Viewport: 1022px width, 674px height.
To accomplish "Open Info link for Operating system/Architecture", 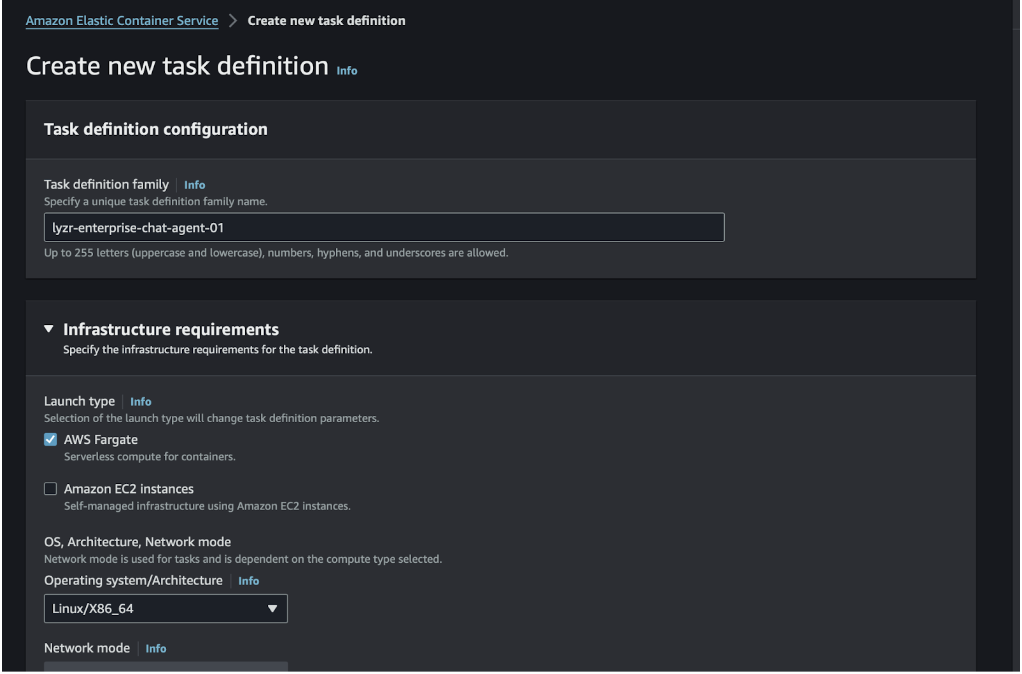I will [x=248, y=581].
